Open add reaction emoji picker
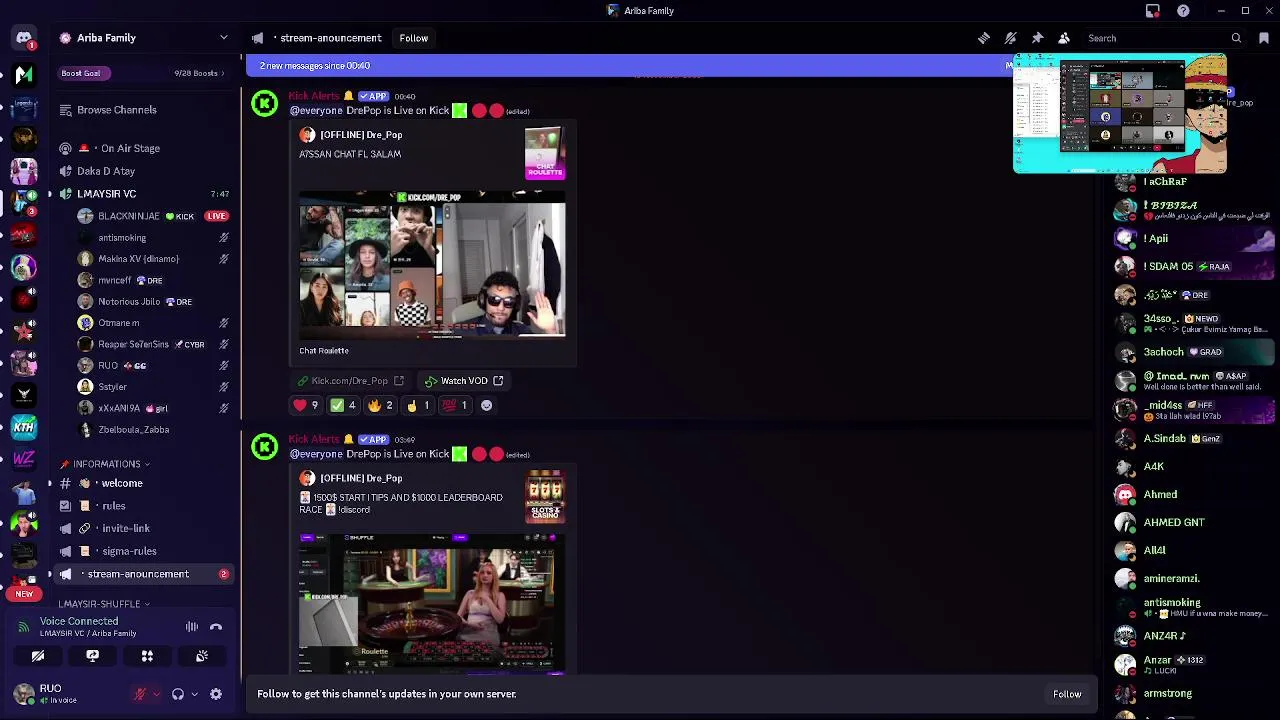The height and width of the screenshot is (720, 1280). 487,405
